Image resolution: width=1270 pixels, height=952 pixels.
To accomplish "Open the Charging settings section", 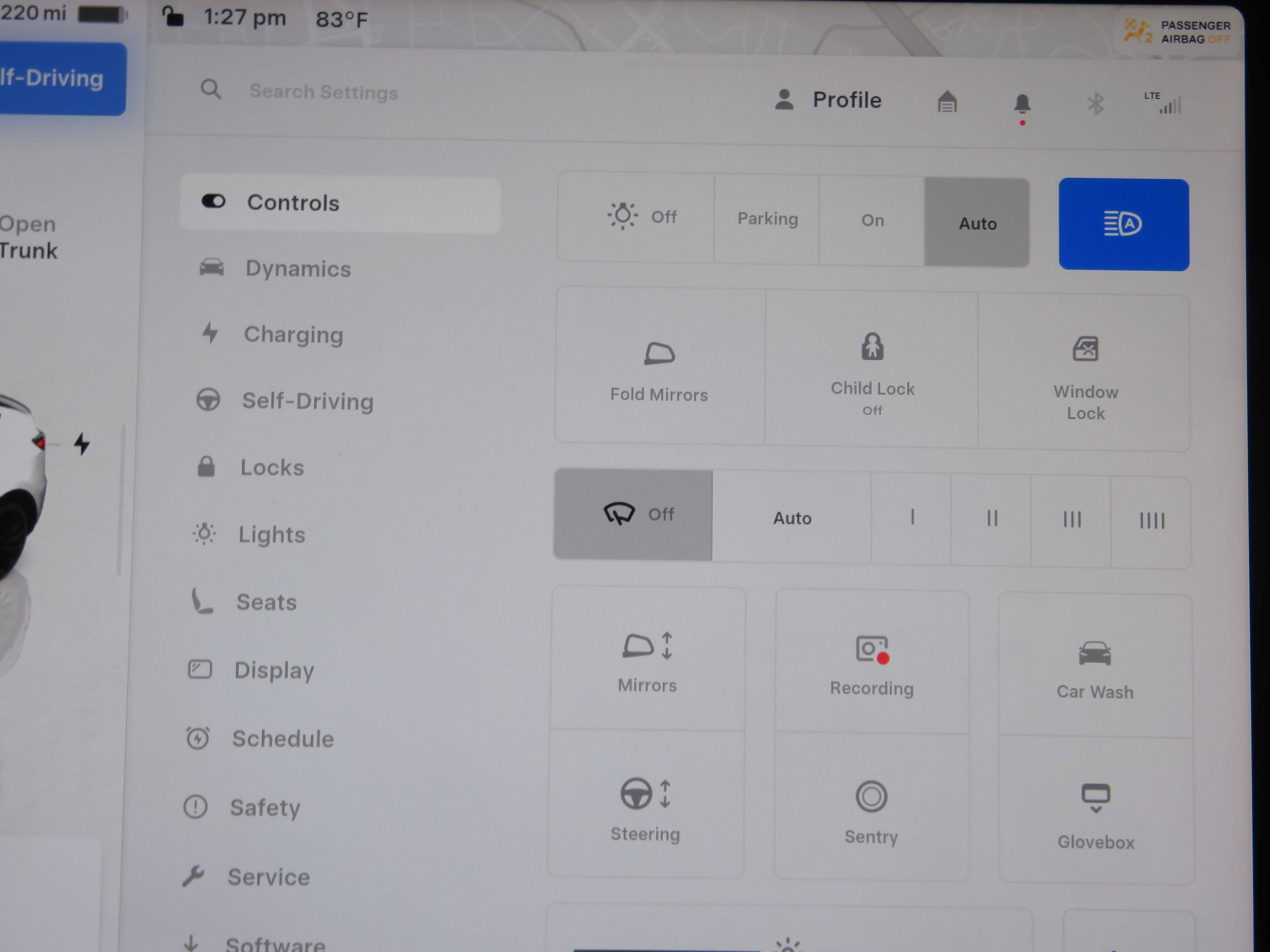I will 272,334.
